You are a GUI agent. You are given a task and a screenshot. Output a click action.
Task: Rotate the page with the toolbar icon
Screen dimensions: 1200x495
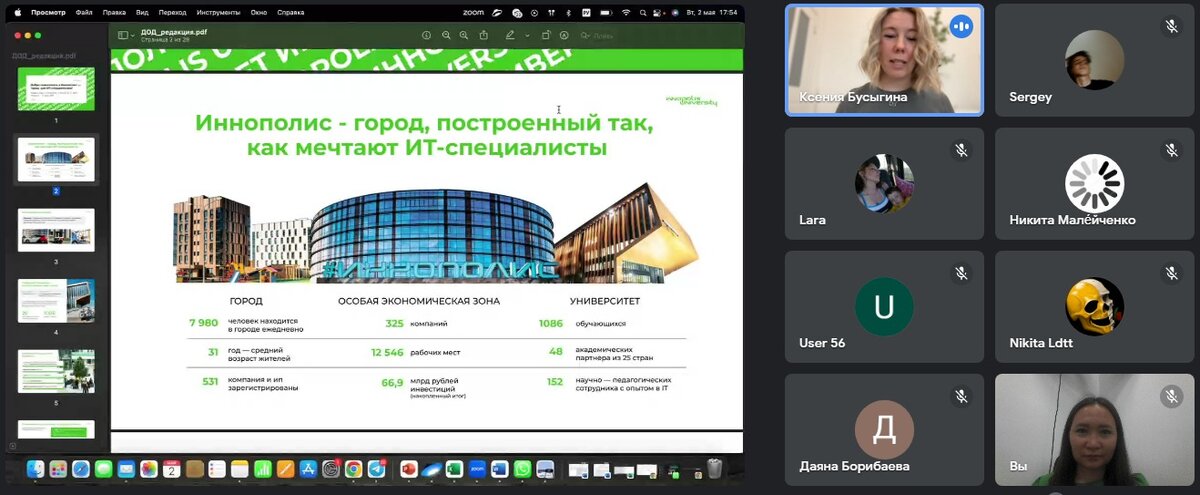546,35
